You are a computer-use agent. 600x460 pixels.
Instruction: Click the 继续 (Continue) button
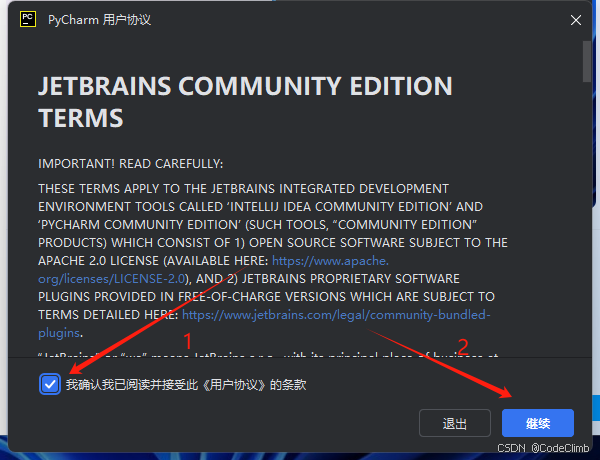[538, 423]
